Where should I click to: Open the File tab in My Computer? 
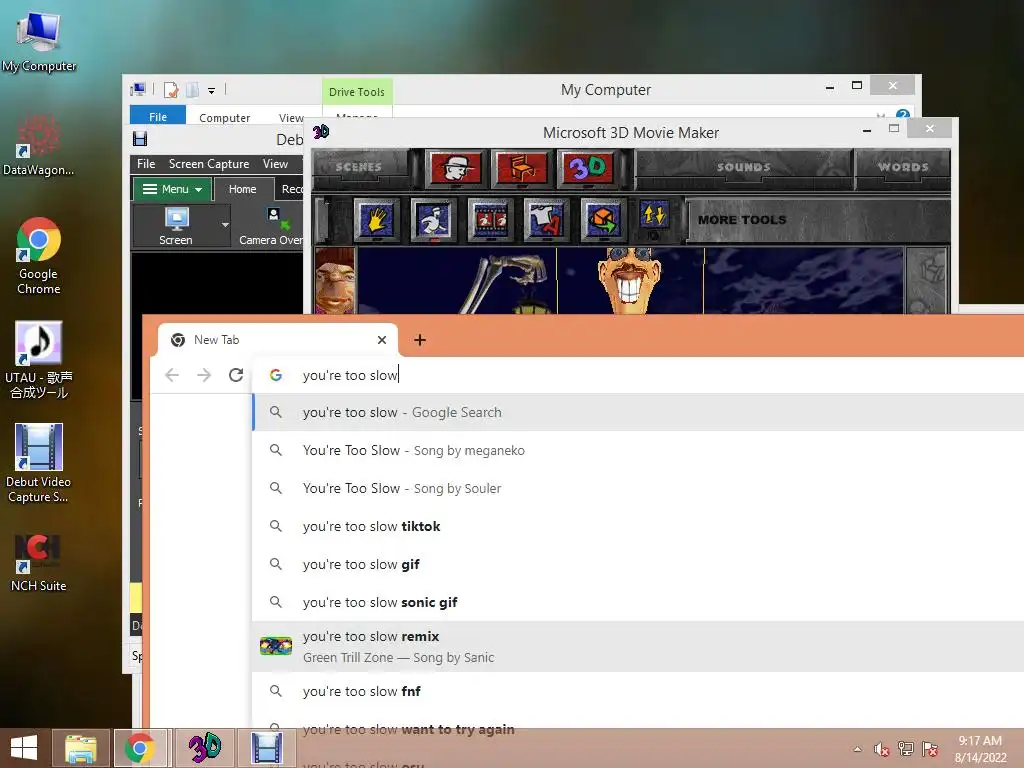[158, 116]
